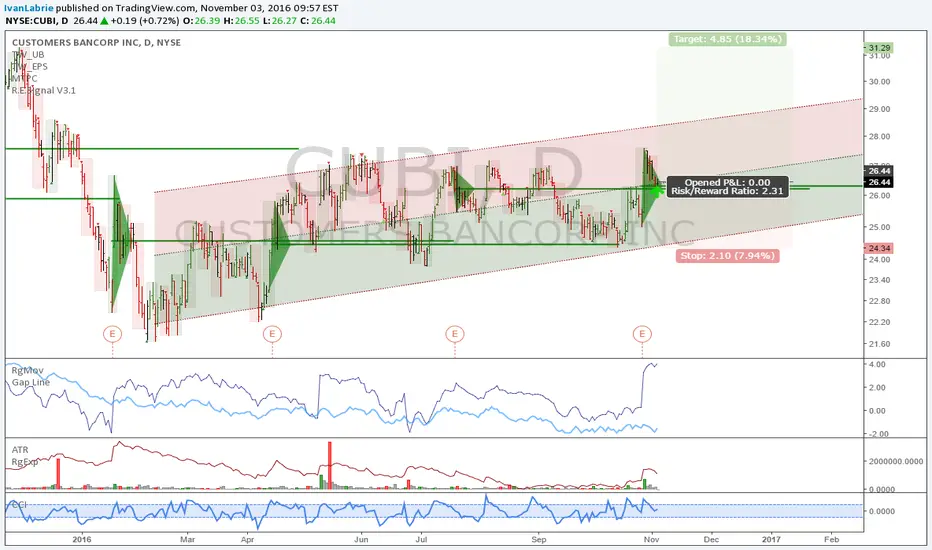Click the Stop: 2.10 (7.94%) label

click(x=728, y=256)
